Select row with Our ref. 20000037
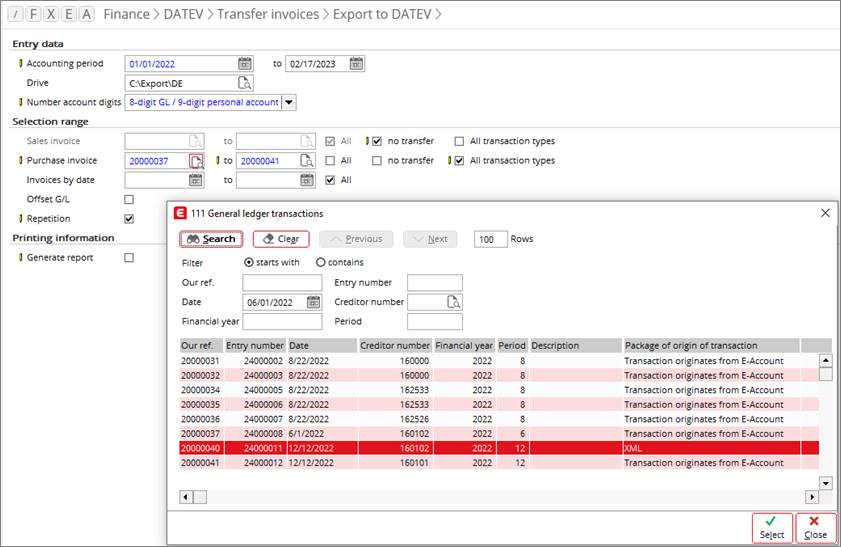 tap(499, 433)
